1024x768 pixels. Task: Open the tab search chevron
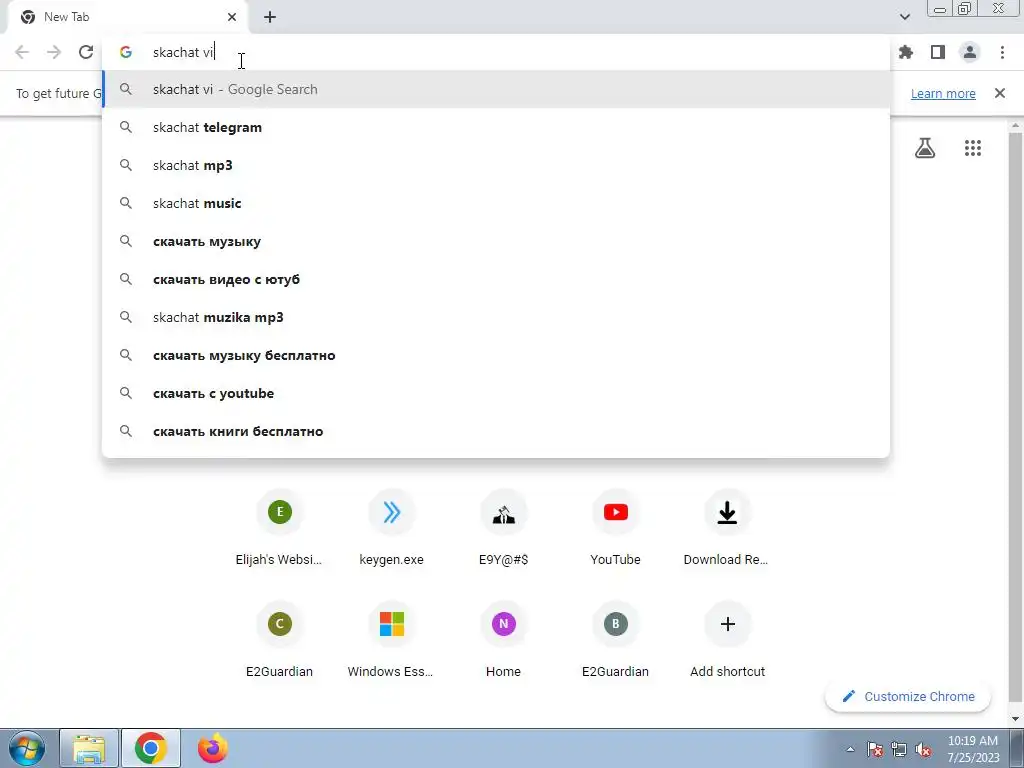tap(904, 17)
